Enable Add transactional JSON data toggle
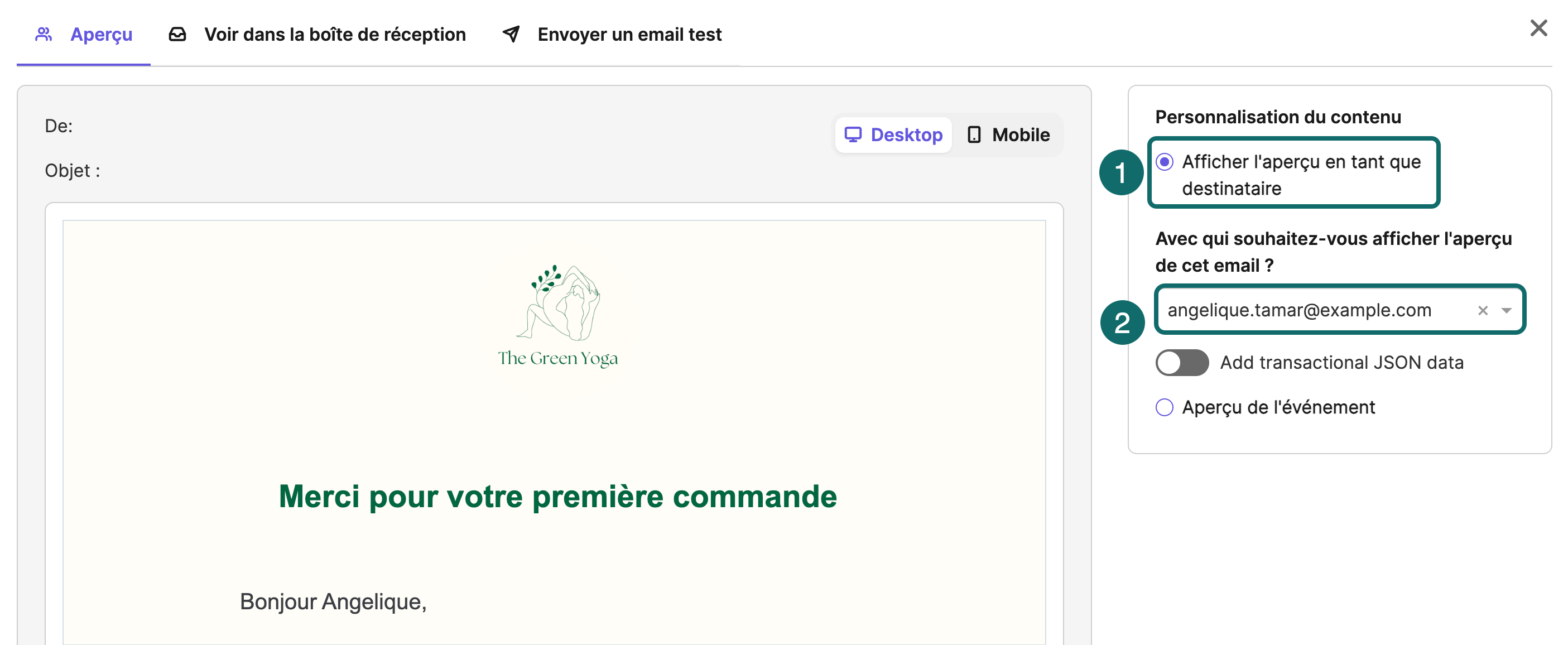Viewport: 1568px width, 645px height. [1182, 363]
